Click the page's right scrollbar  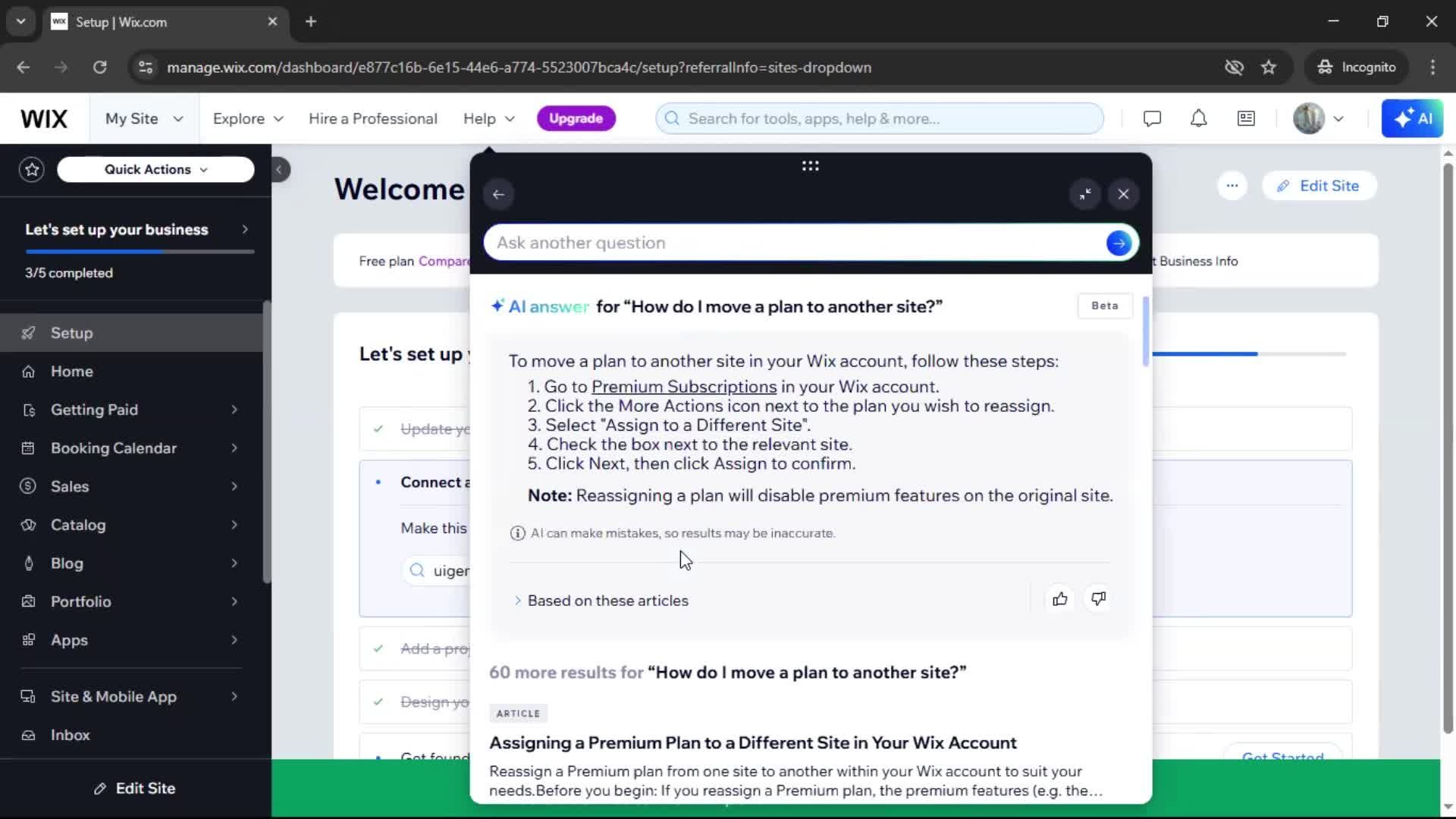pyautogui.click(x=1448, y=447)
